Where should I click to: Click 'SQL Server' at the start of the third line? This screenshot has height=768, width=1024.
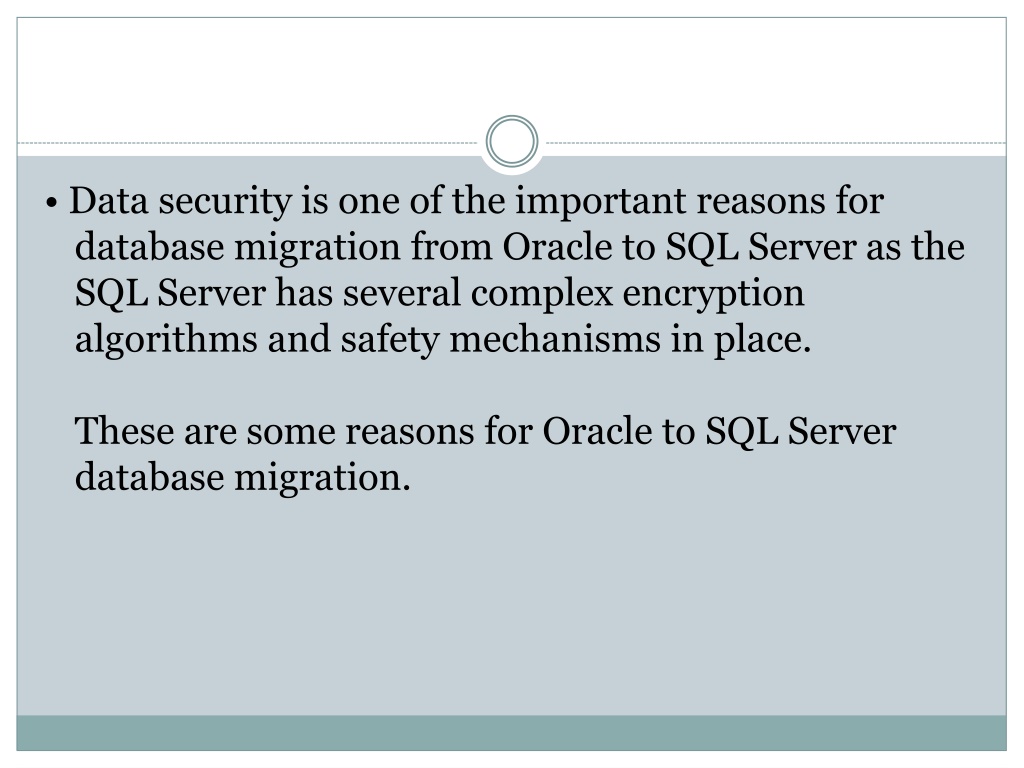point(170,293)
